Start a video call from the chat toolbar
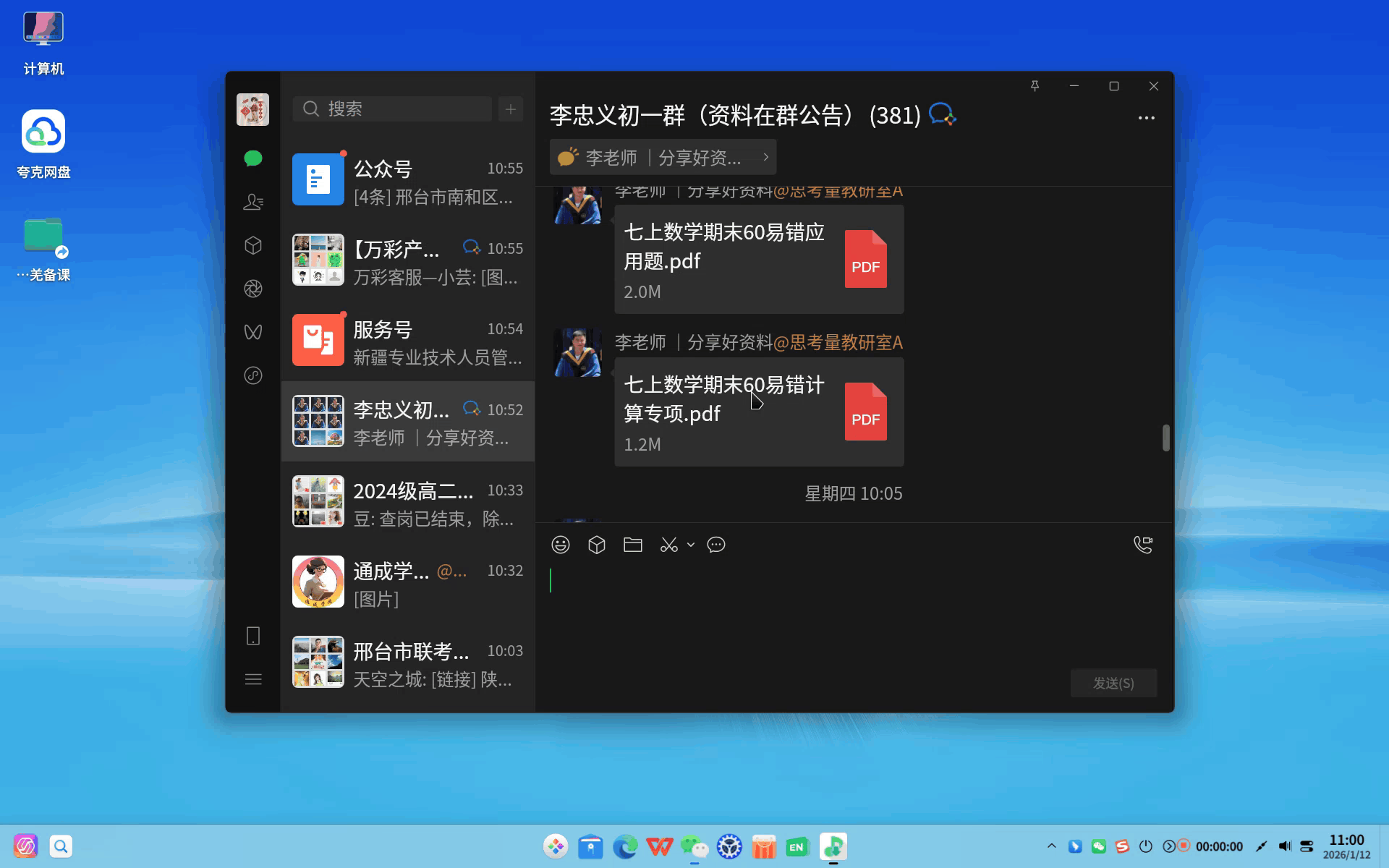 click(x=1143, y=545)
